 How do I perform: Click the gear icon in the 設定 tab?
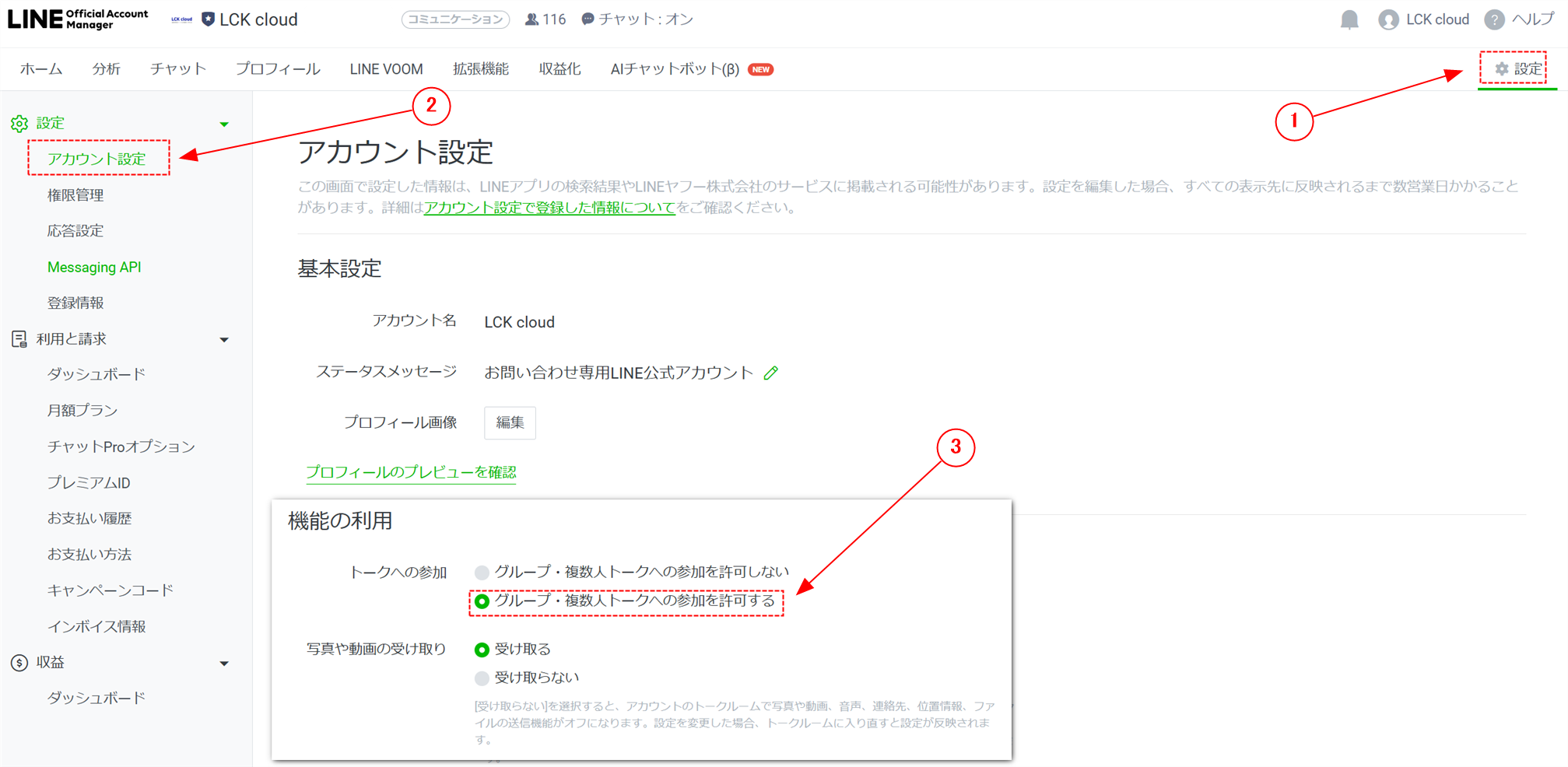[x=1501, y=69]
